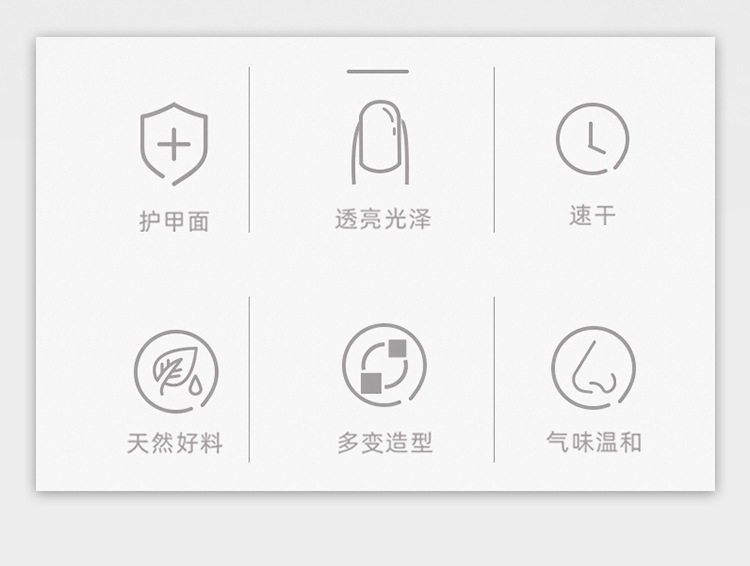
Task: Click the 天然好料 label
Action: click(x=175, y=443)
